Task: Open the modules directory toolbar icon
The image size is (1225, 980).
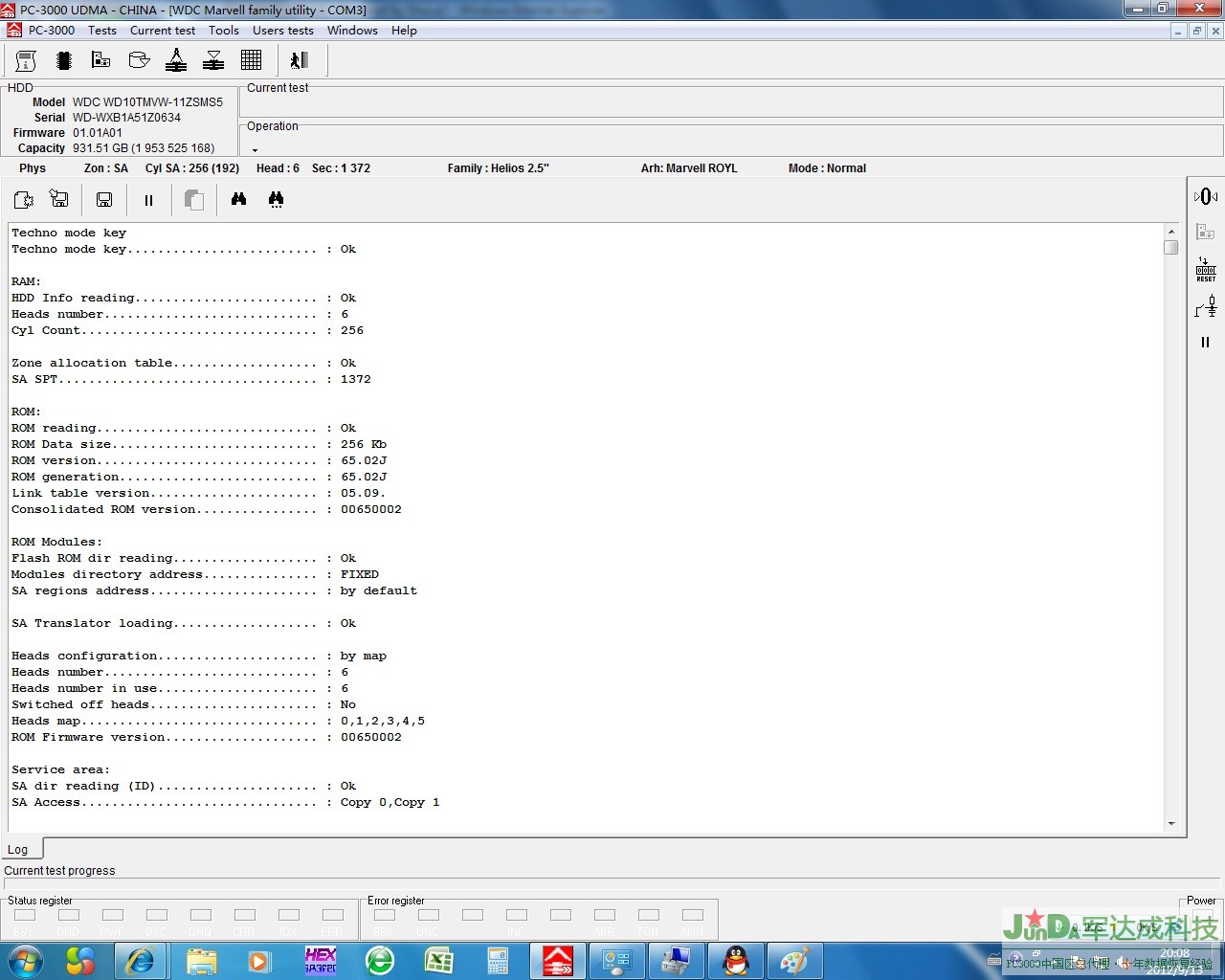Action: 100,61
